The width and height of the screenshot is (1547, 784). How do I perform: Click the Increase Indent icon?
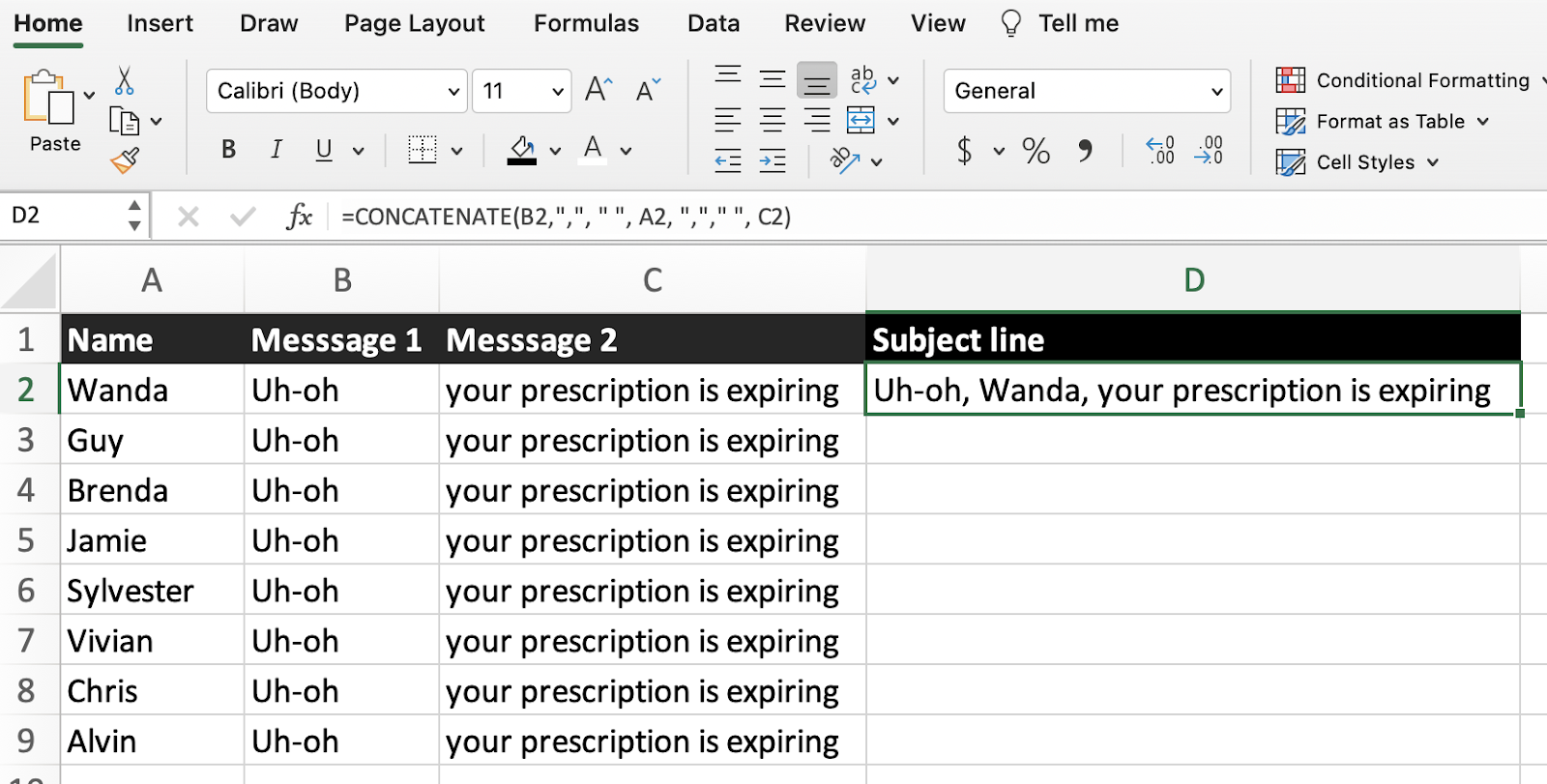(772, 161)
